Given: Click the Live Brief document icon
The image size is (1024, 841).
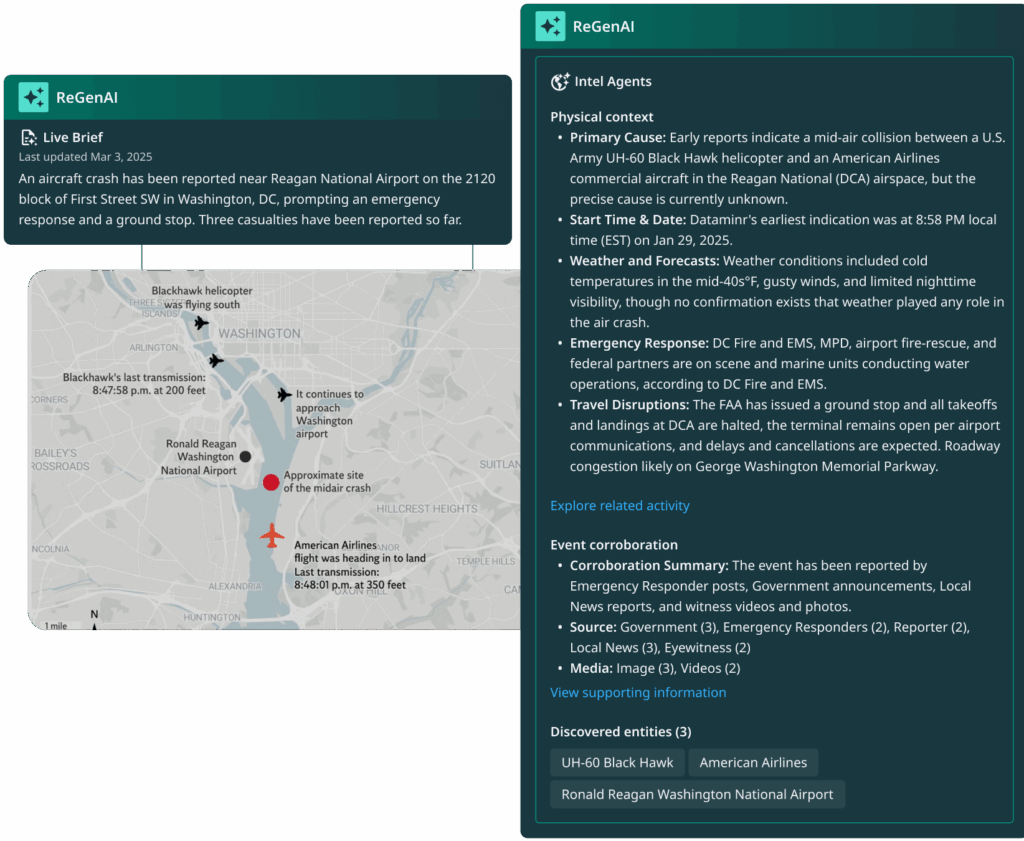Looking at the screenshot, I should pyautogui.click(x=28, y=137).
